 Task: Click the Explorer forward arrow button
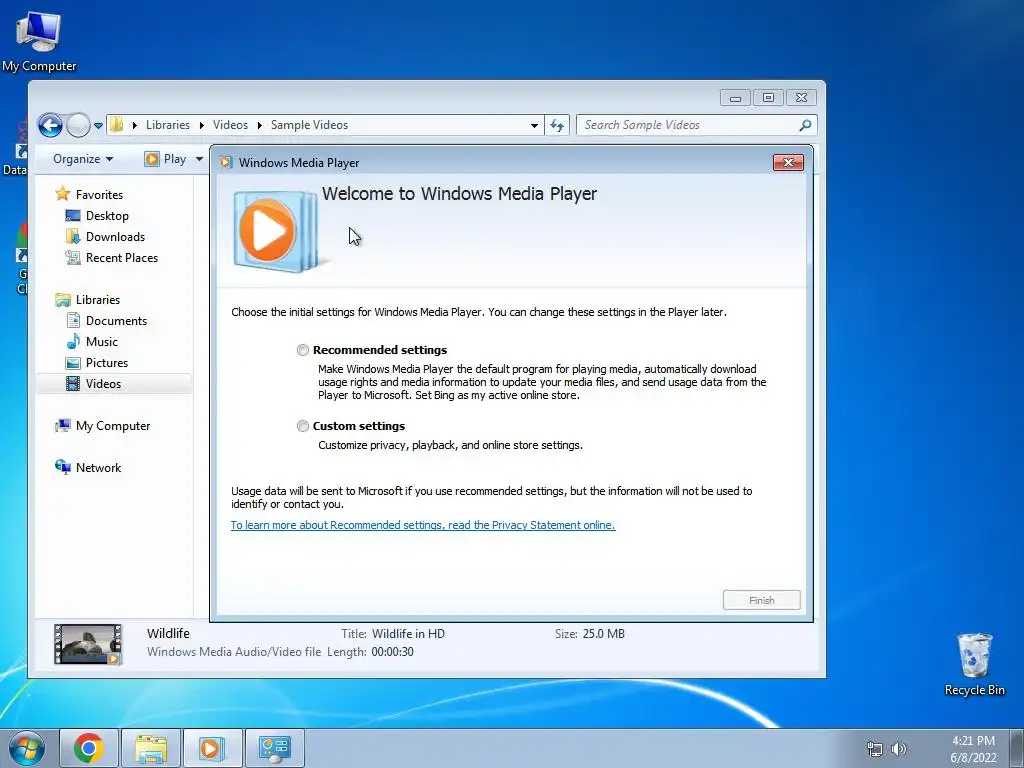(x=78, y=125)
